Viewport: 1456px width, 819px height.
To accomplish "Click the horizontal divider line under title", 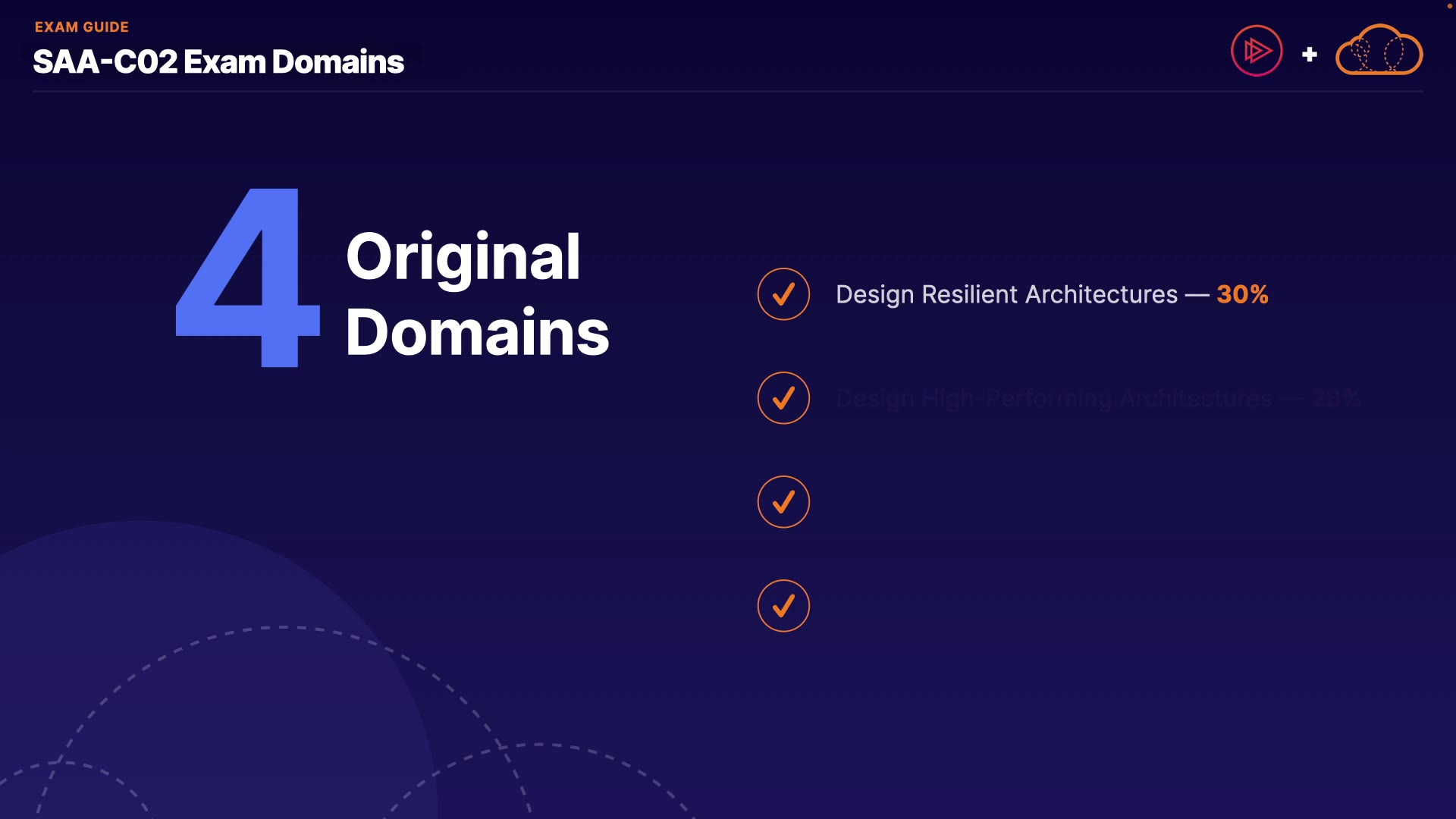I will (x=728, y=92).
